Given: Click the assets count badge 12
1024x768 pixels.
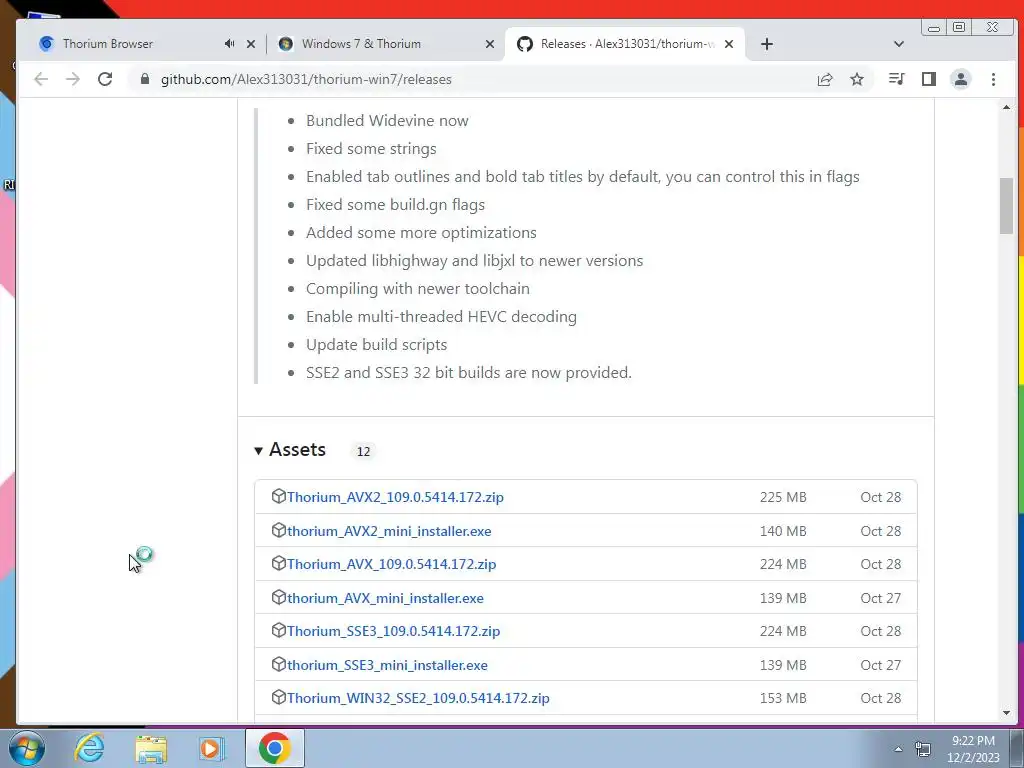Looking at the screenshot, I should [x=364, y=451].
